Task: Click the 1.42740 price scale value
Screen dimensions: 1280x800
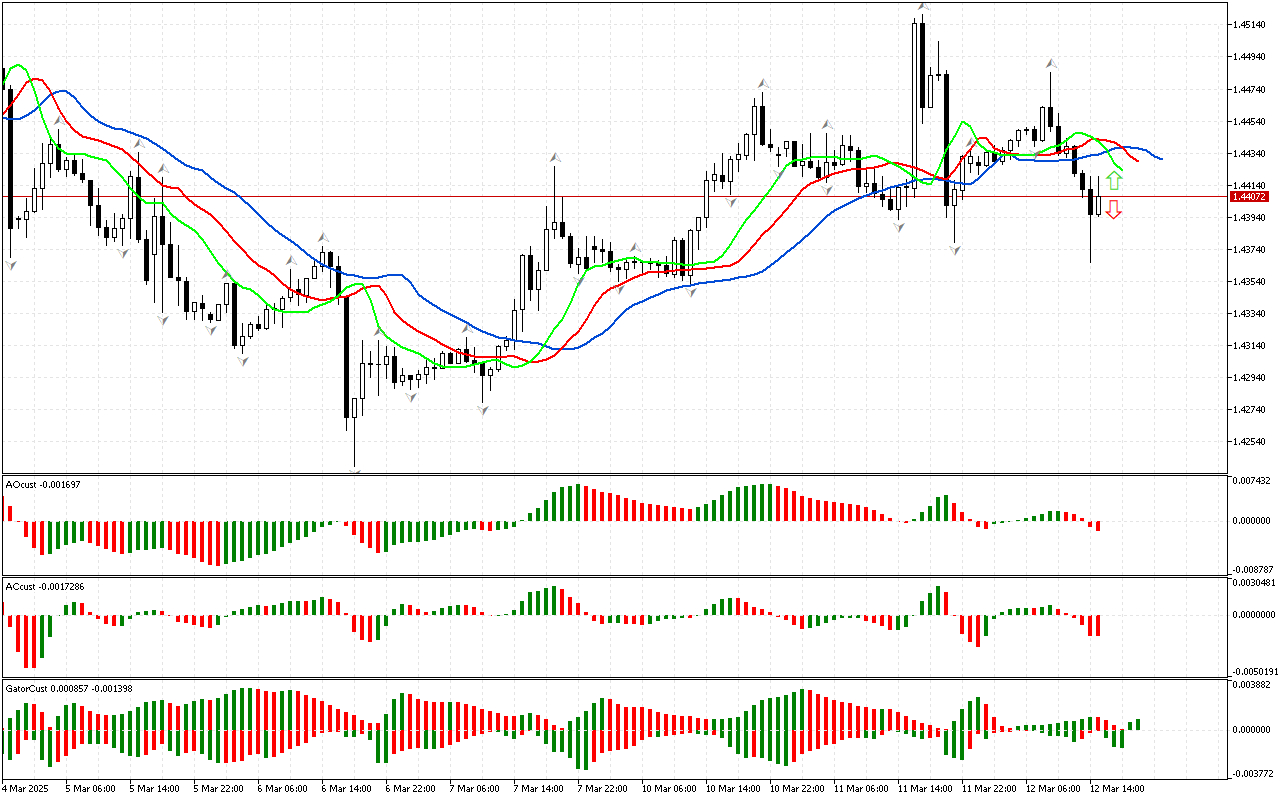Action: 1250,410
